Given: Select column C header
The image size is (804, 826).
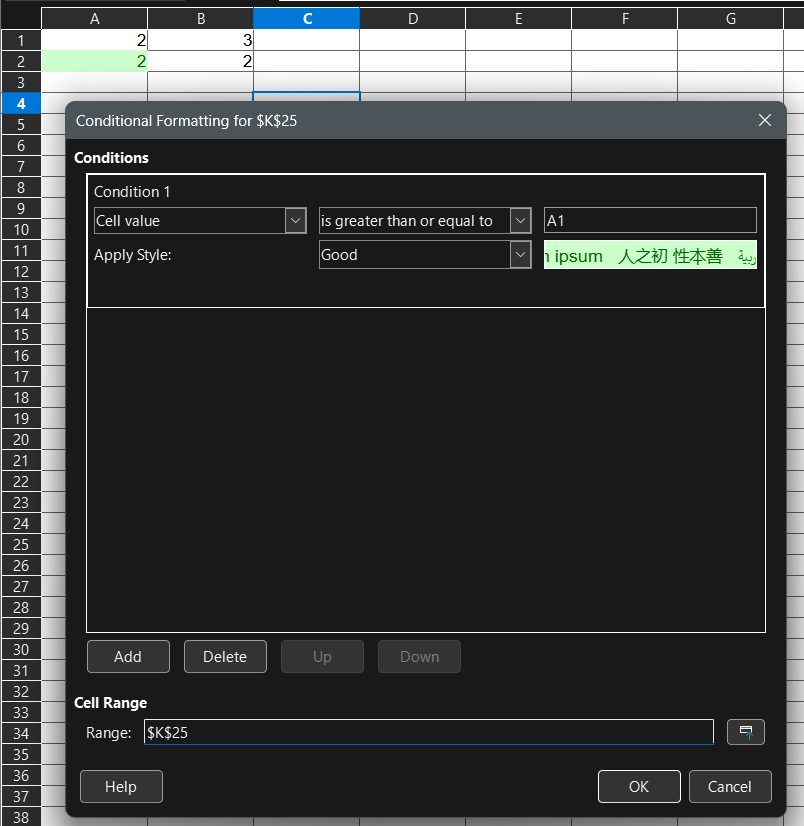Looking at the screenshot, I should (x=306, y=19).
